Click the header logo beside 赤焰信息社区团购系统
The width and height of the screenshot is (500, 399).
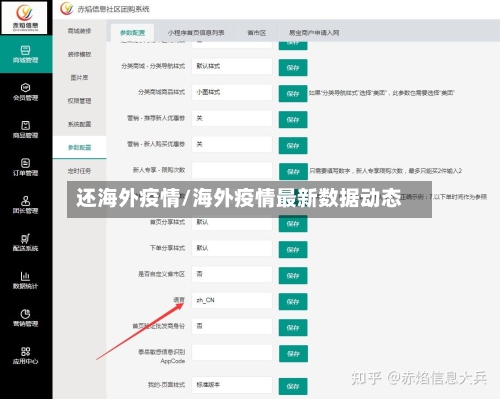(x=66, y=8)
